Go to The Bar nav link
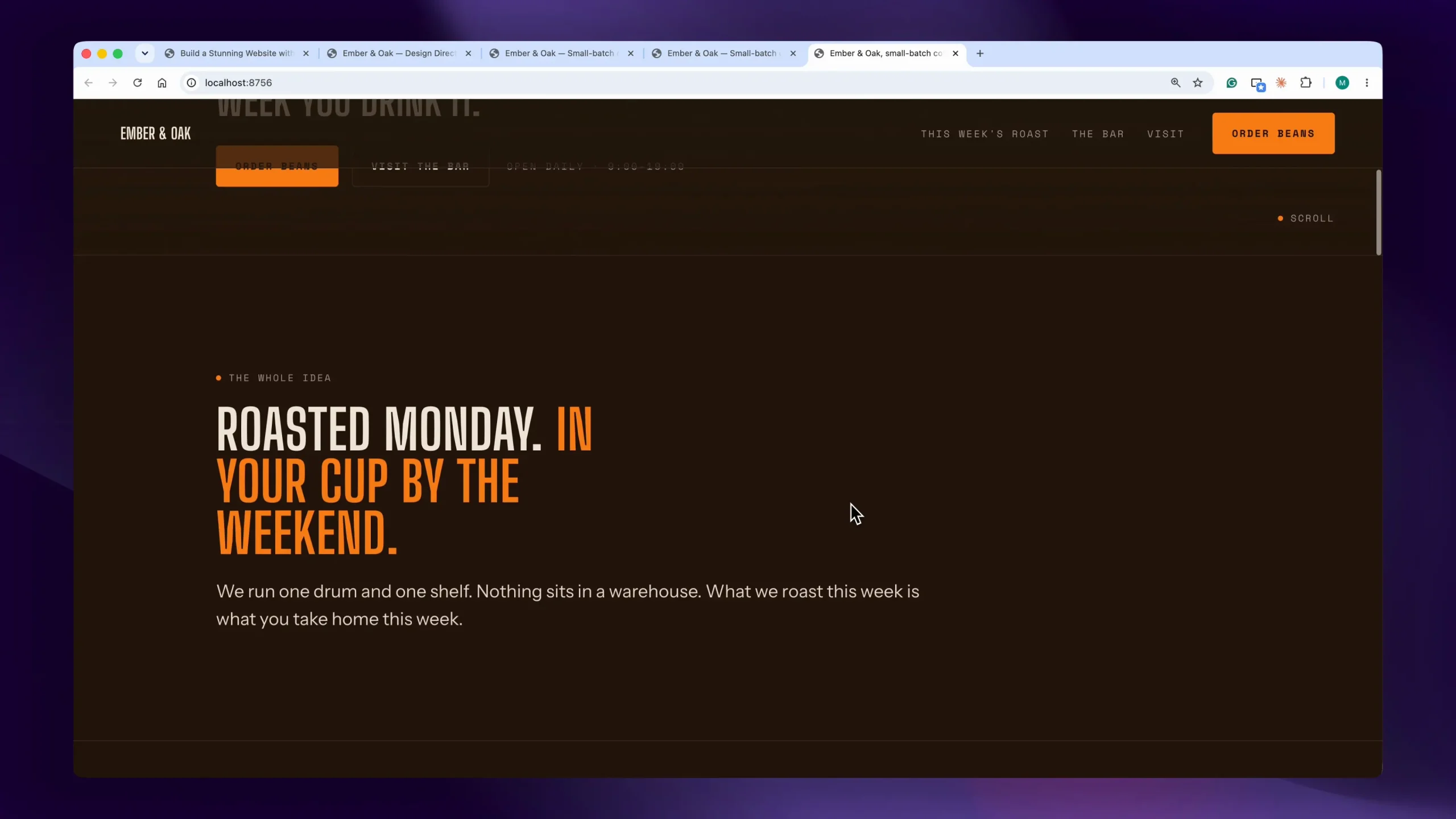The image size is (1456, 819). 1098,134
